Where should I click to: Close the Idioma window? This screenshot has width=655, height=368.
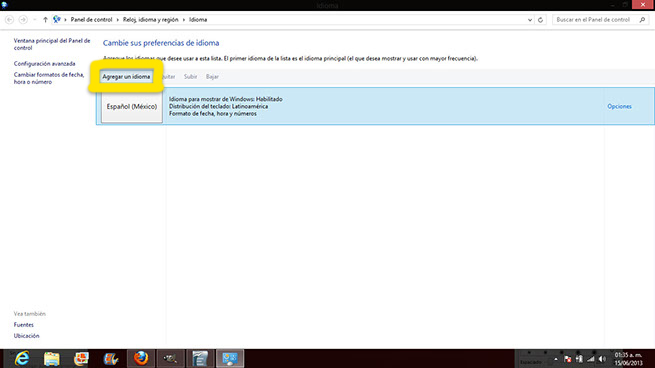tap(643, 5)
